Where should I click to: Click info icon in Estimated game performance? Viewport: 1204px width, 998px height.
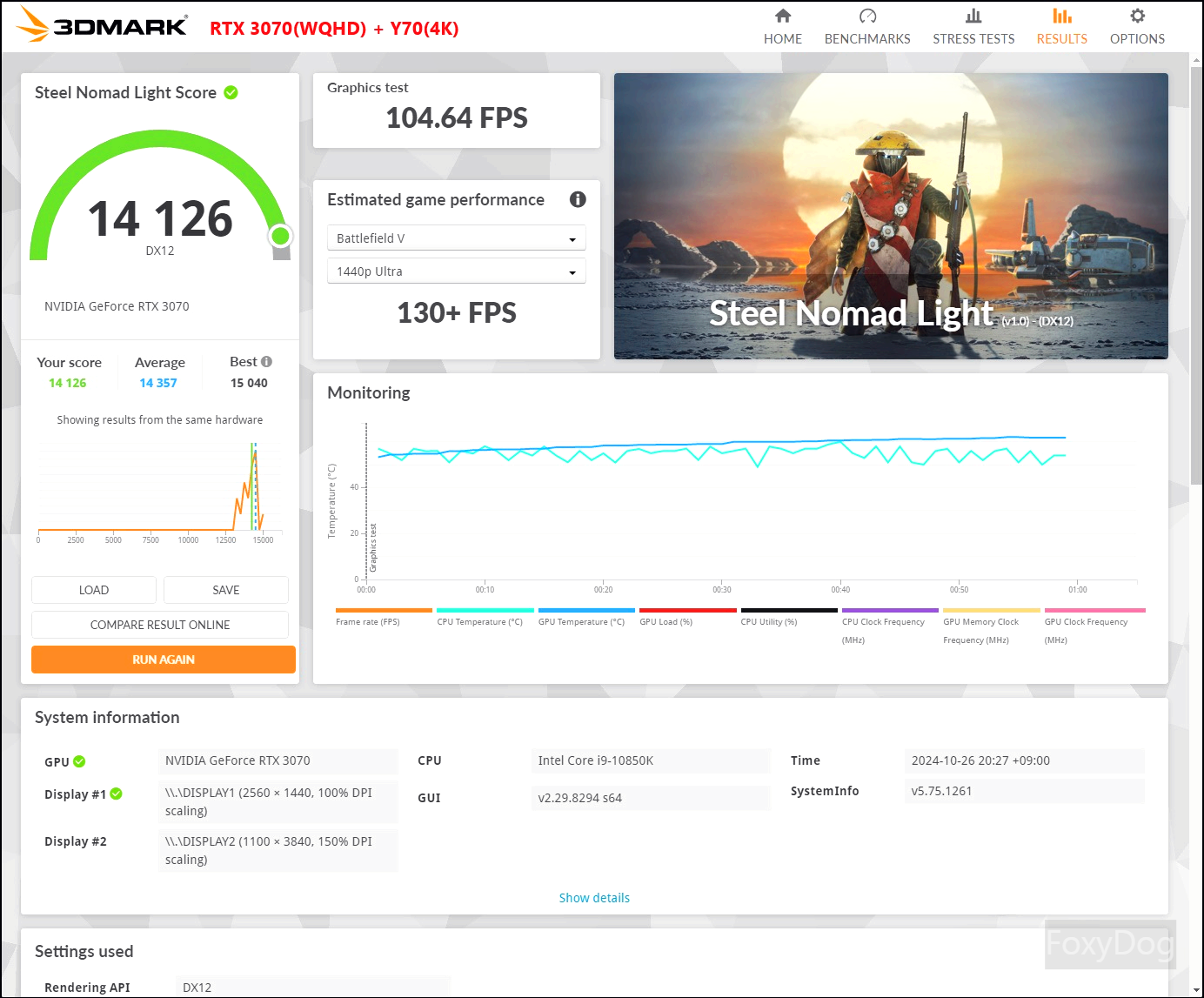coord(578,199)
